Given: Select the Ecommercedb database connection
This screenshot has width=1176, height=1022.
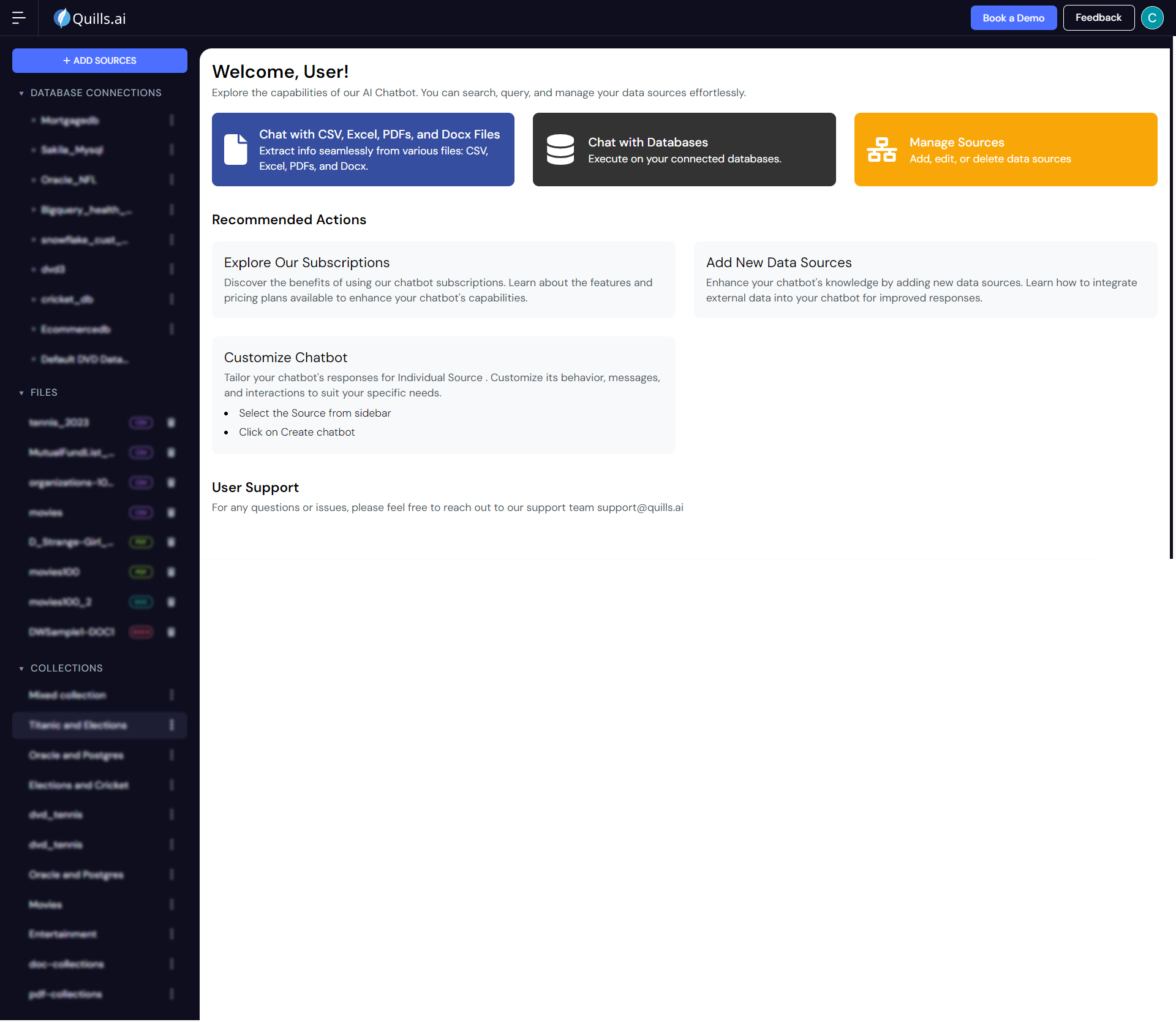Looking at the screenshot, I should 75,329.
